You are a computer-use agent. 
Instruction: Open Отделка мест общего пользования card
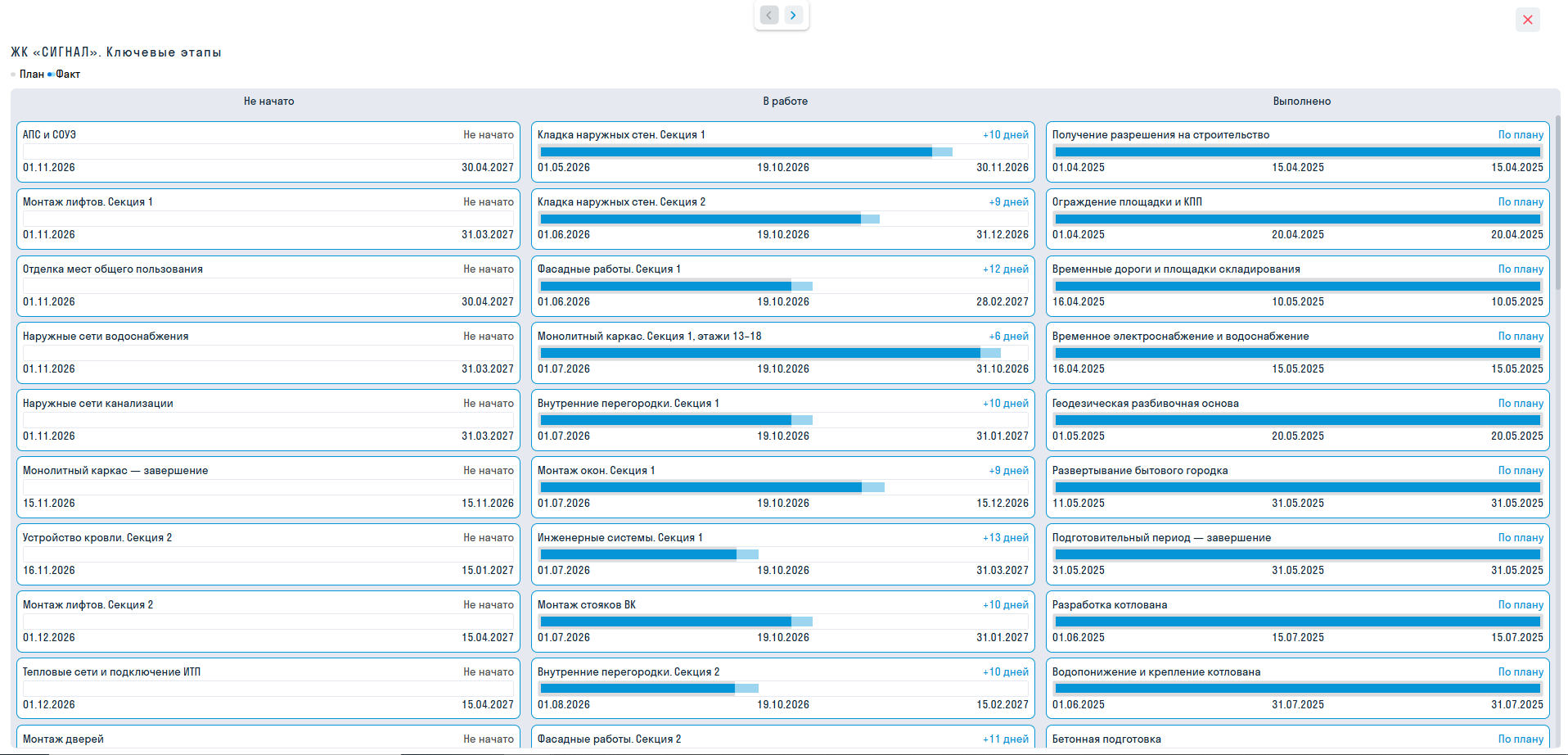[268, 286]
